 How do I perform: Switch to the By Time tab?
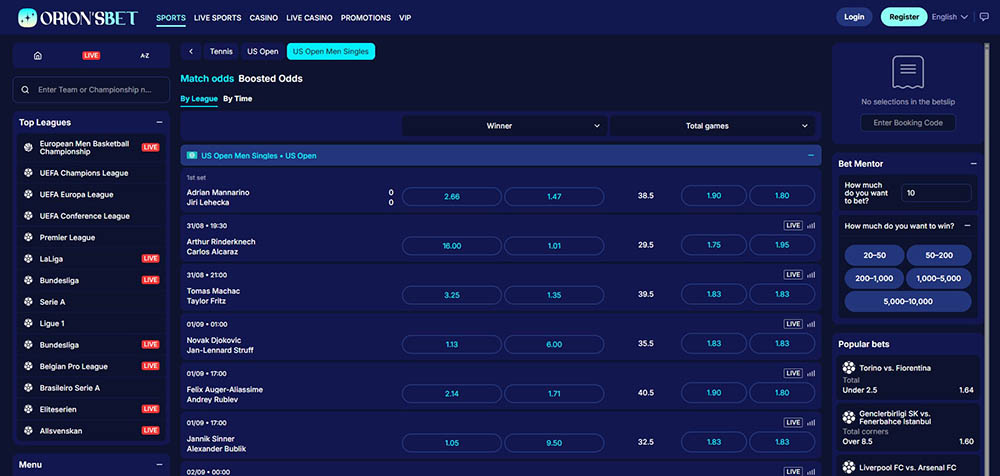[237, 99]
